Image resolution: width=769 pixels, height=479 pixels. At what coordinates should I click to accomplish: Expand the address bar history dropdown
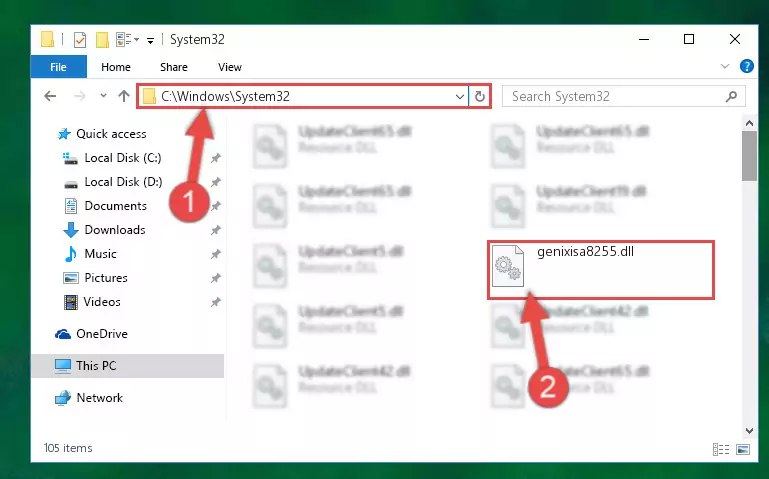460,97
